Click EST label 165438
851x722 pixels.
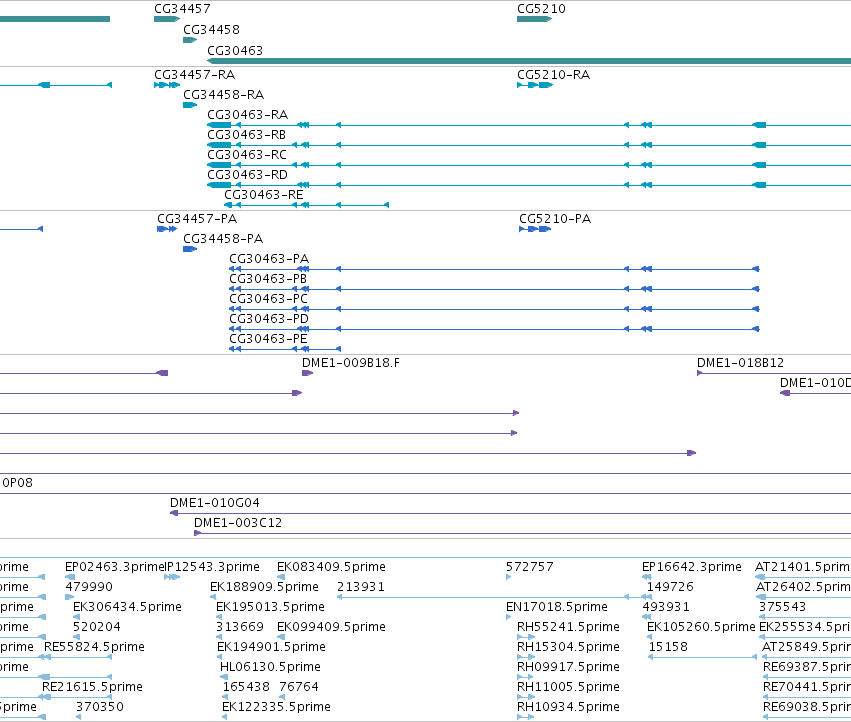click(246, 687)
